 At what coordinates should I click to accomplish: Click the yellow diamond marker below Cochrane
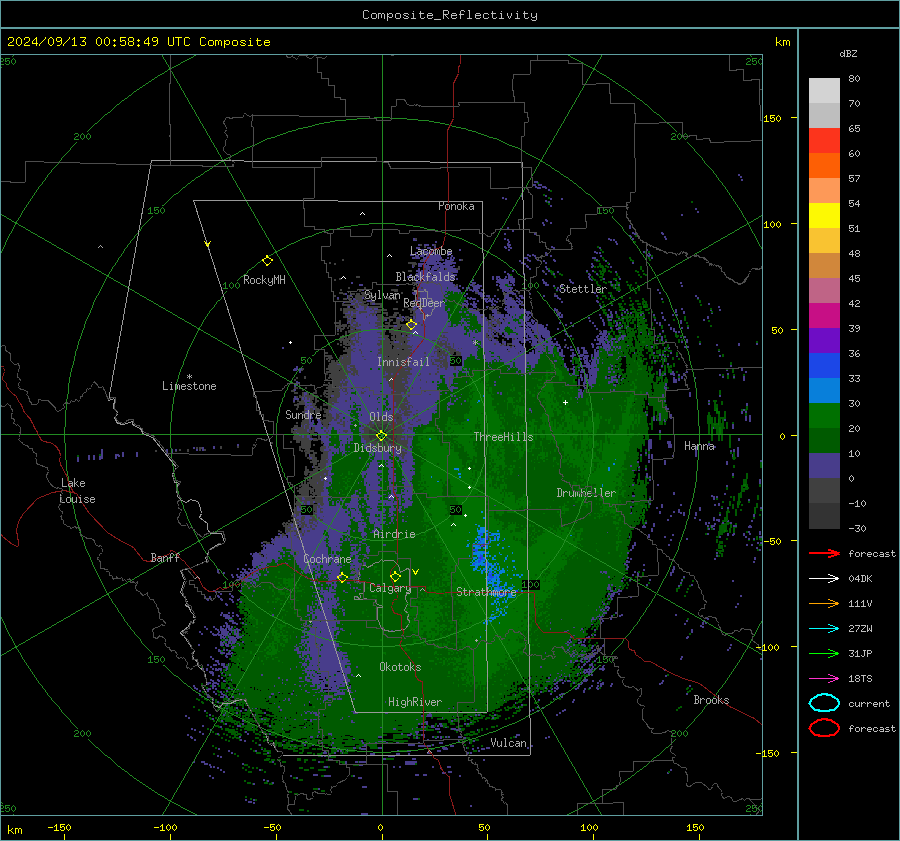click(x=343, y=578)
